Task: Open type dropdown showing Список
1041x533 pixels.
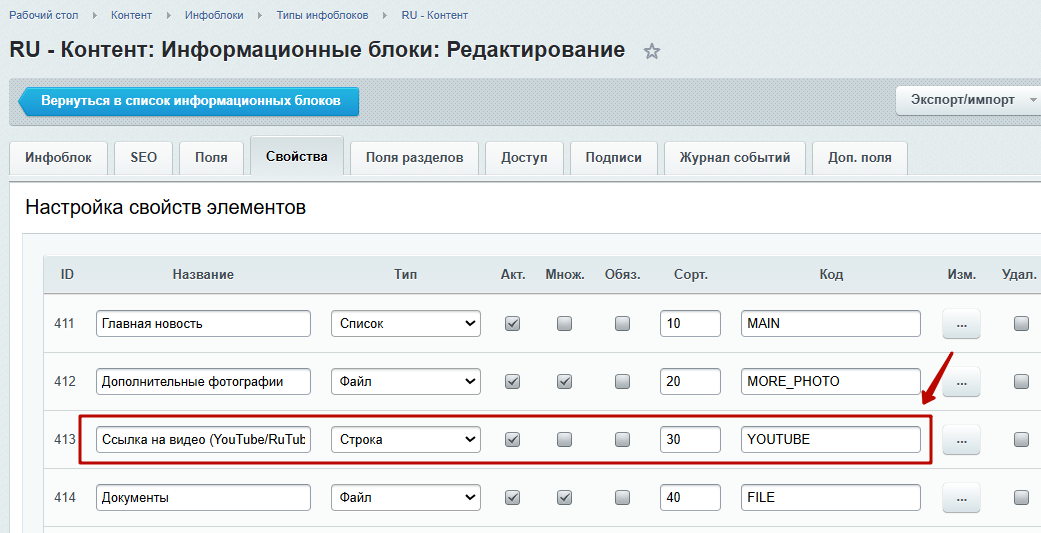Action: [405, 324]
